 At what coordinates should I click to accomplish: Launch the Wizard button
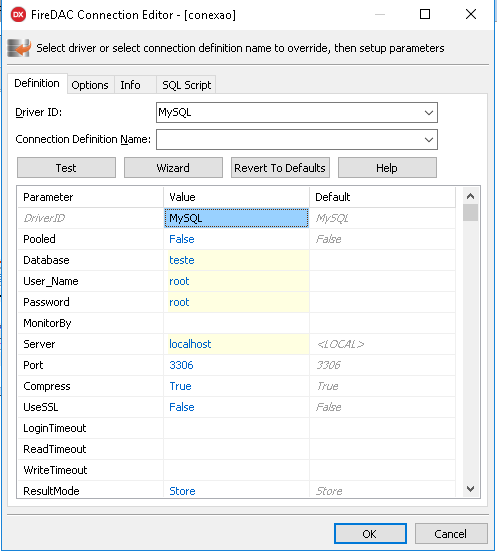[173, 168]
